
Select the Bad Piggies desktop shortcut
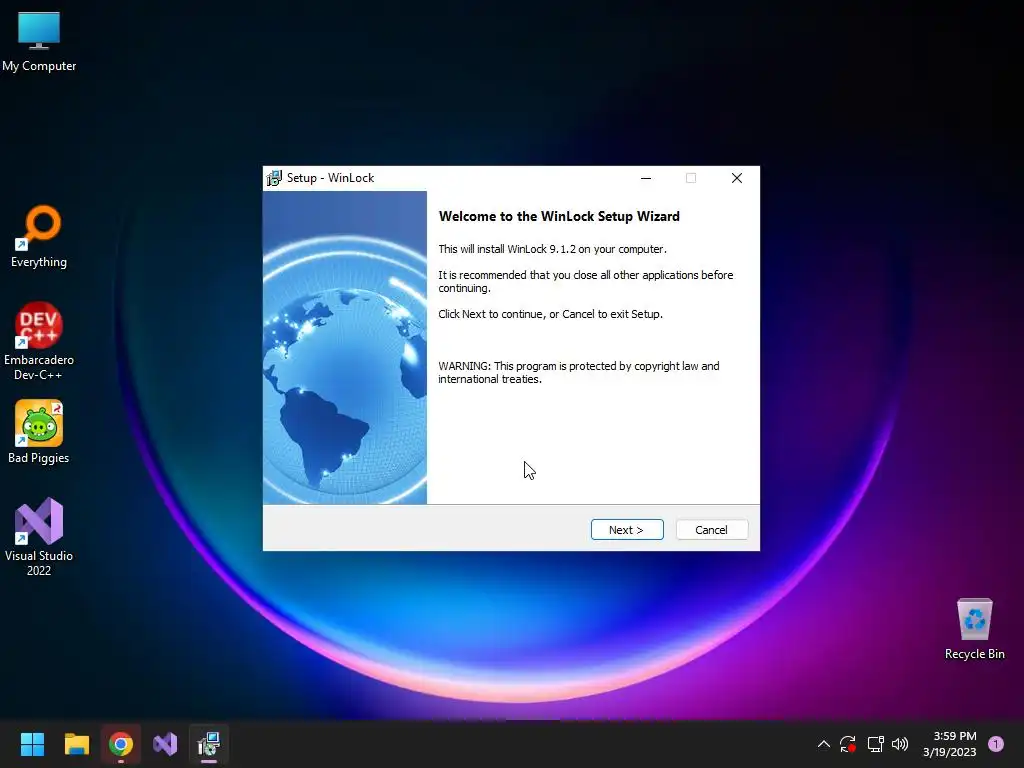[39, 432]
